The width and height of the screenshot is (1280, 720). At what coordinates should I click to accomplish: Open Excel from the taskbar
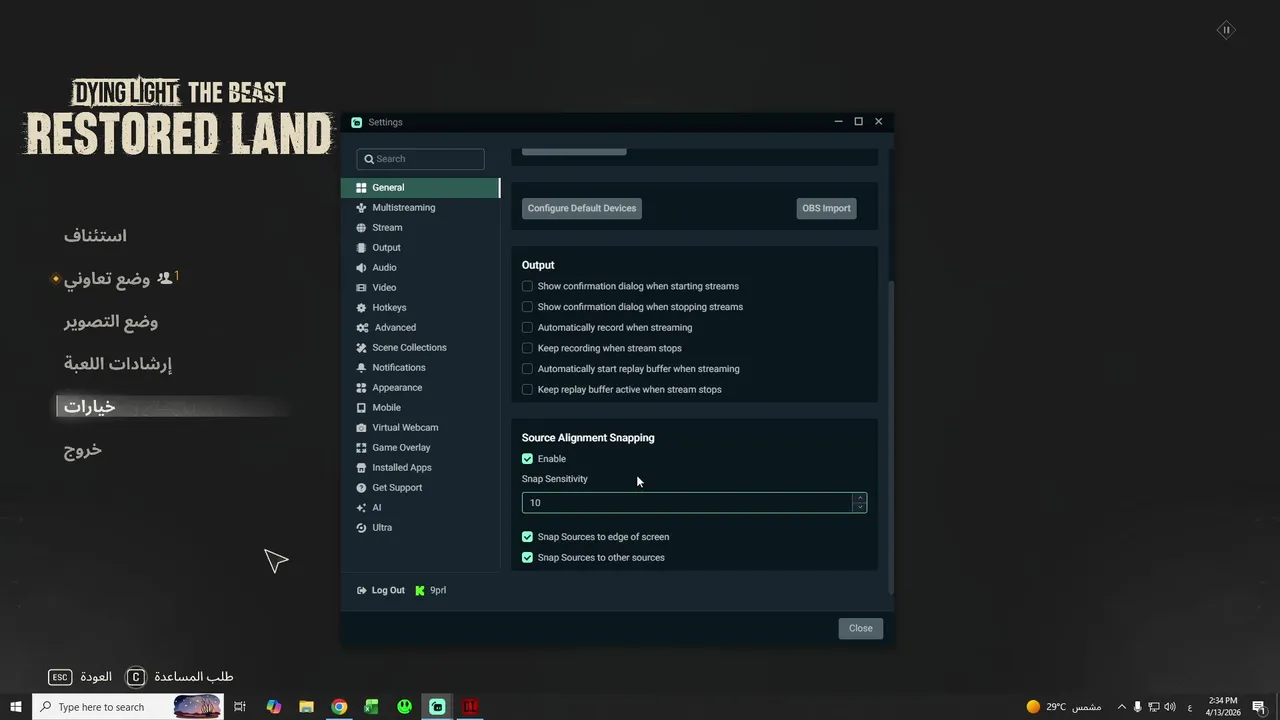point(371,707)
